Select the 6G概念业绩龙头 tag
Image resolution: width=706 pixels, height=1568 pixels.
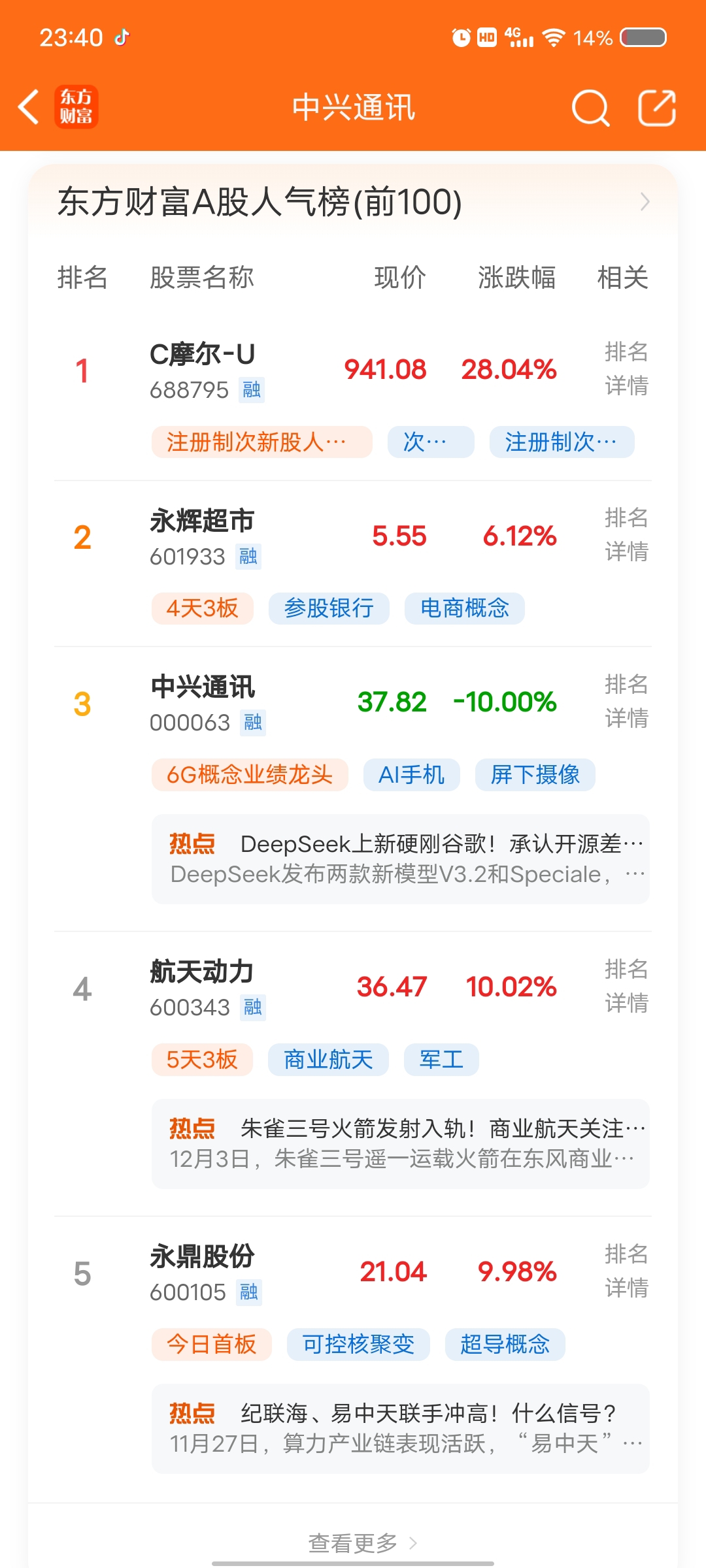point(250,775)
